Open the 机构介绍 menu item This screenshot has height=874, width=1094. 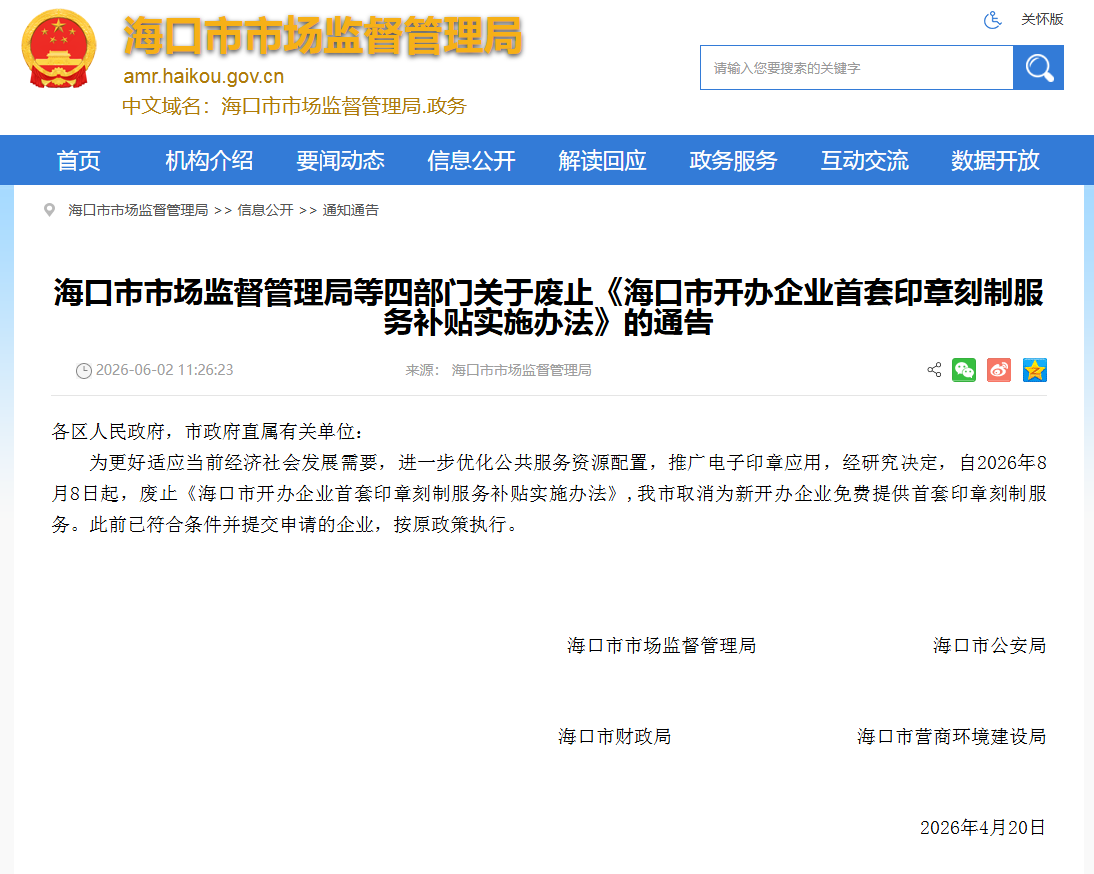point(209,160)
